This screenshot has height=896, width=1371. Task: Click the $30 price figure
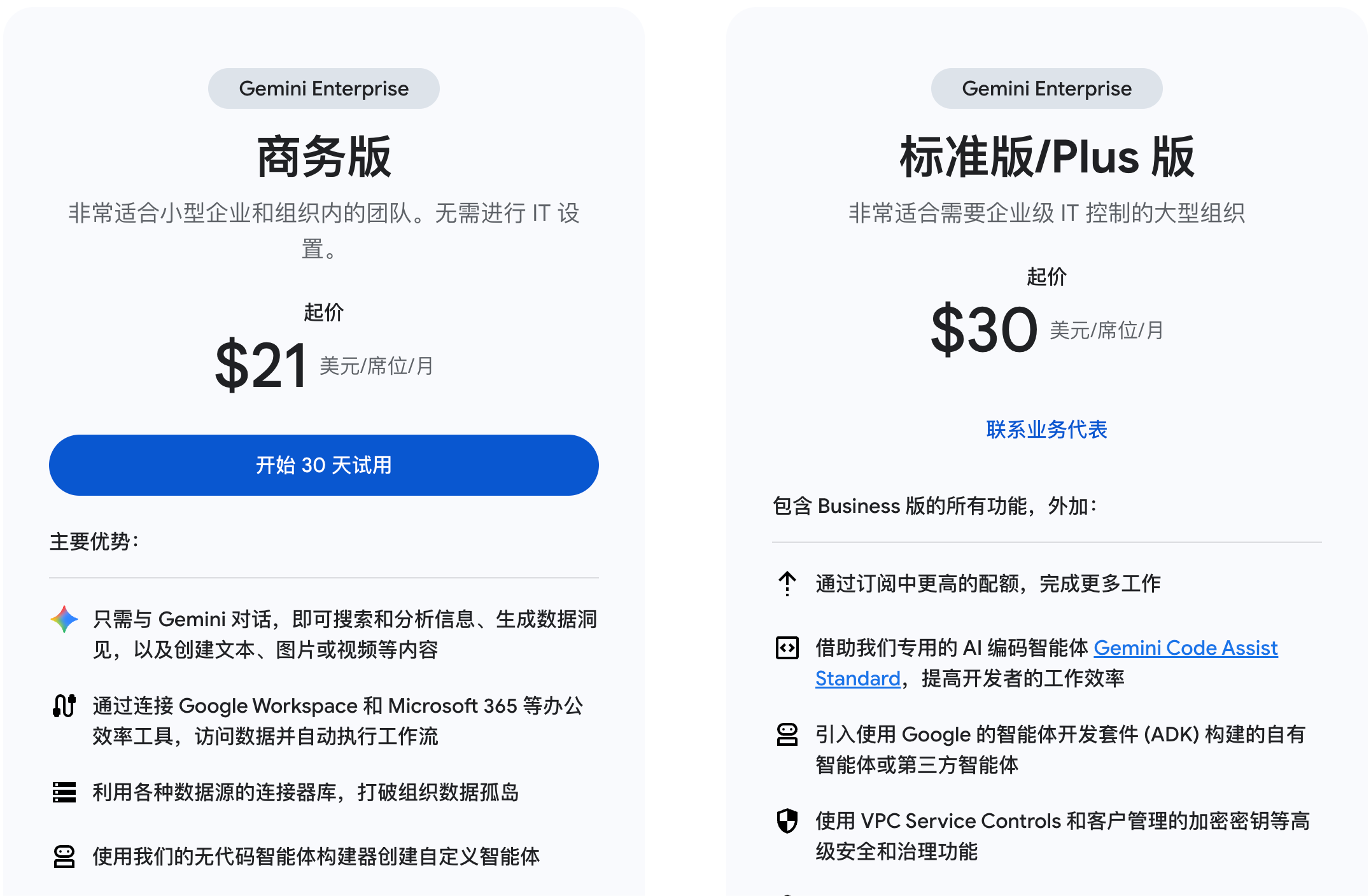pos(984,330)
